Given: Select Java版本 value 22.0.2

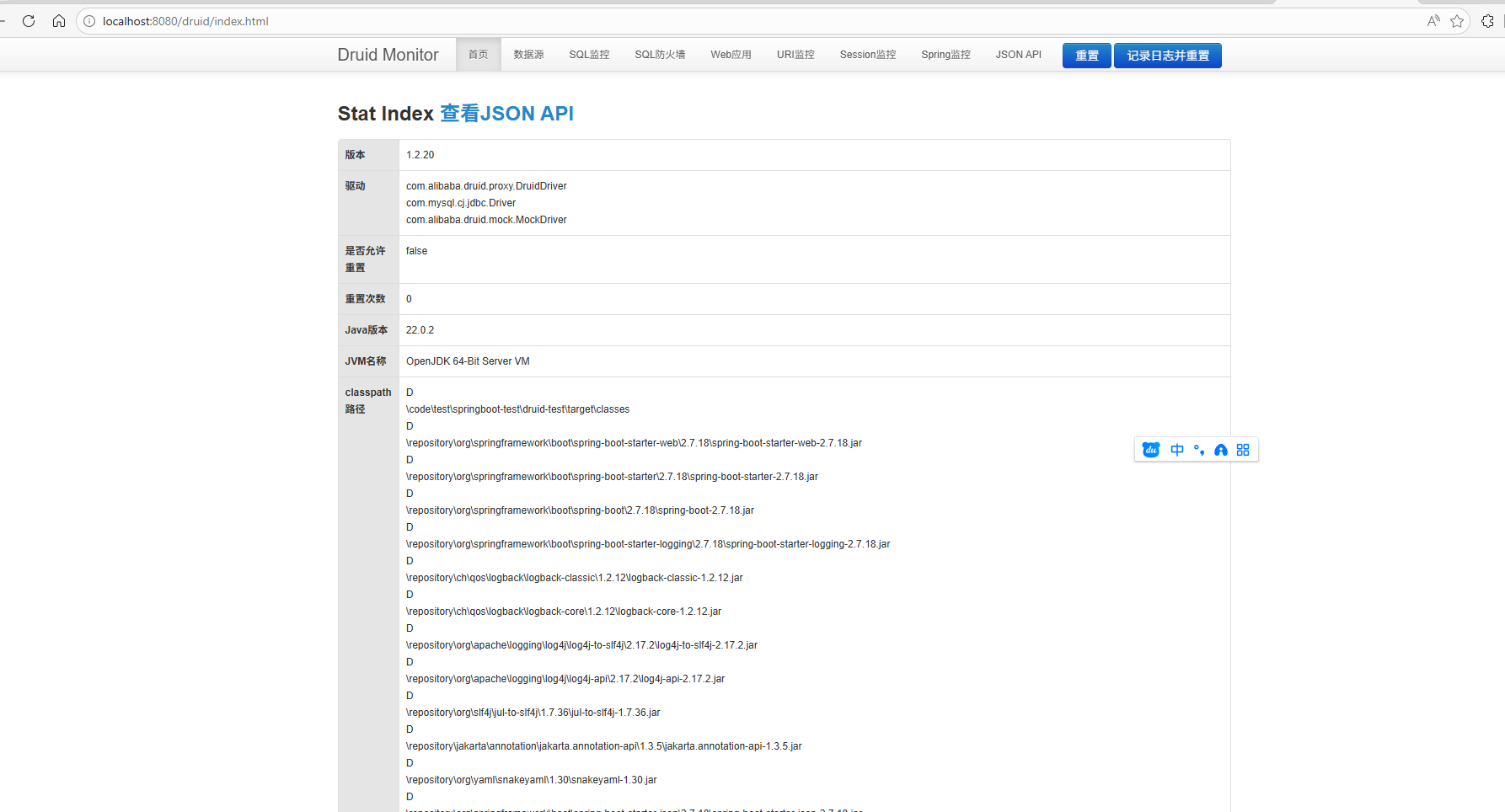Looking at the screenshot, I should (x=420, y=330).
